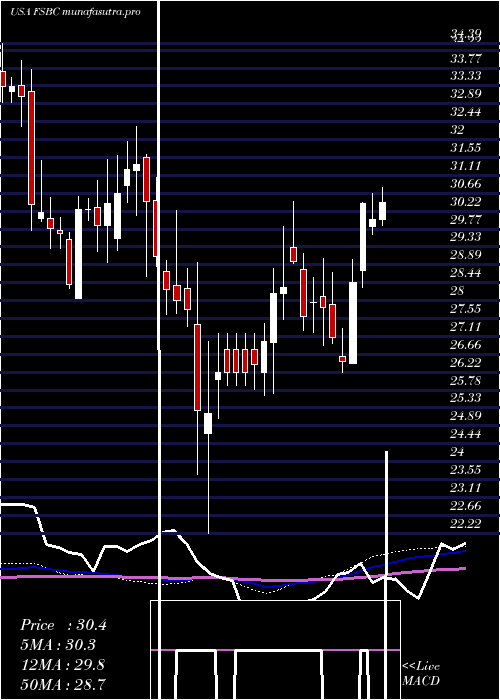Click the 26.22 price label

click(x=466, y=362)
